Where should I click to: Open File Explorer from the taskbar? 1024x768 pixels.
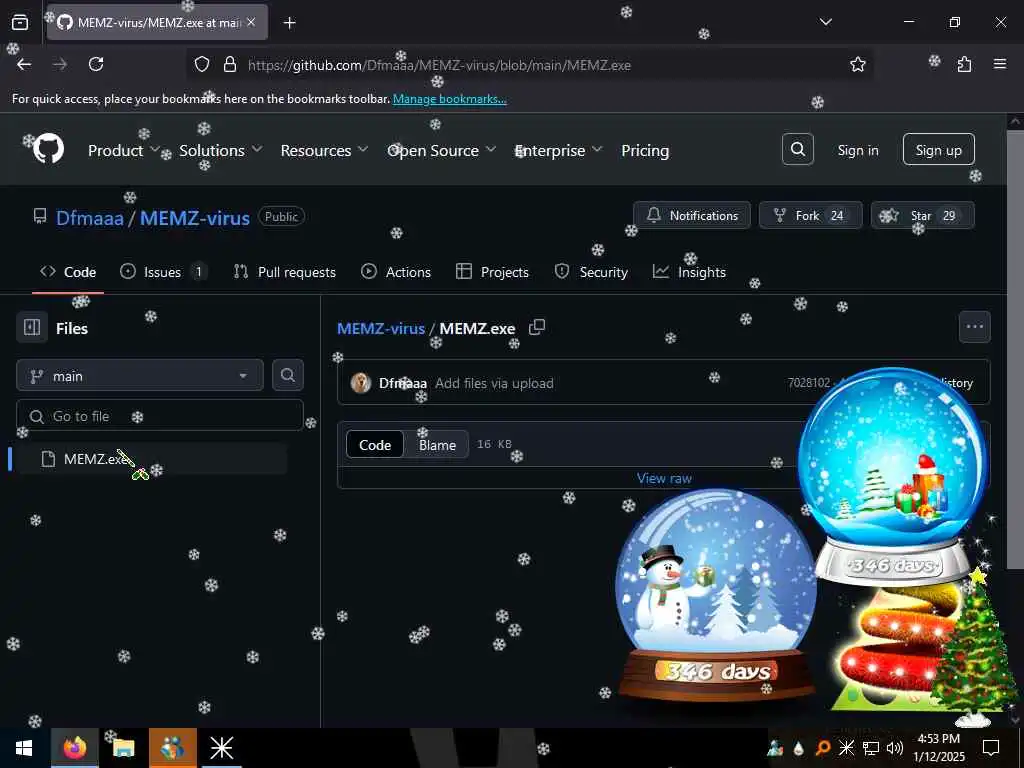point(123,748)
